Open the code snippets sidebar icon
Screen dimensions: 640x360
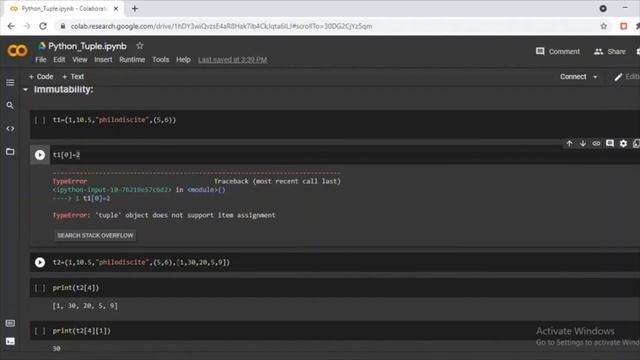point(10,129)
